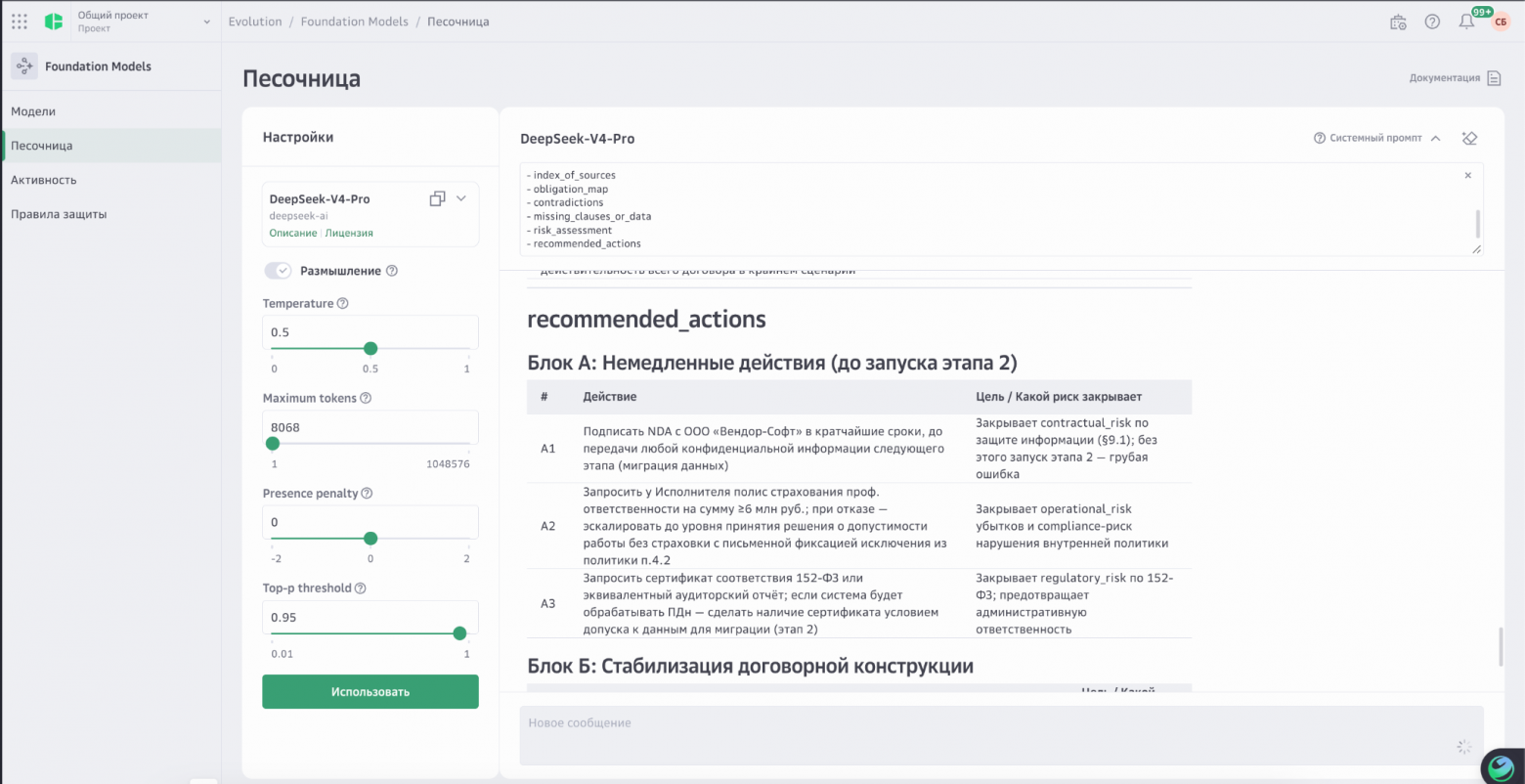Click the Temperature slider handle
Image resolution: width=1525 pixels, height=784 pixels.
click(370, 348)
